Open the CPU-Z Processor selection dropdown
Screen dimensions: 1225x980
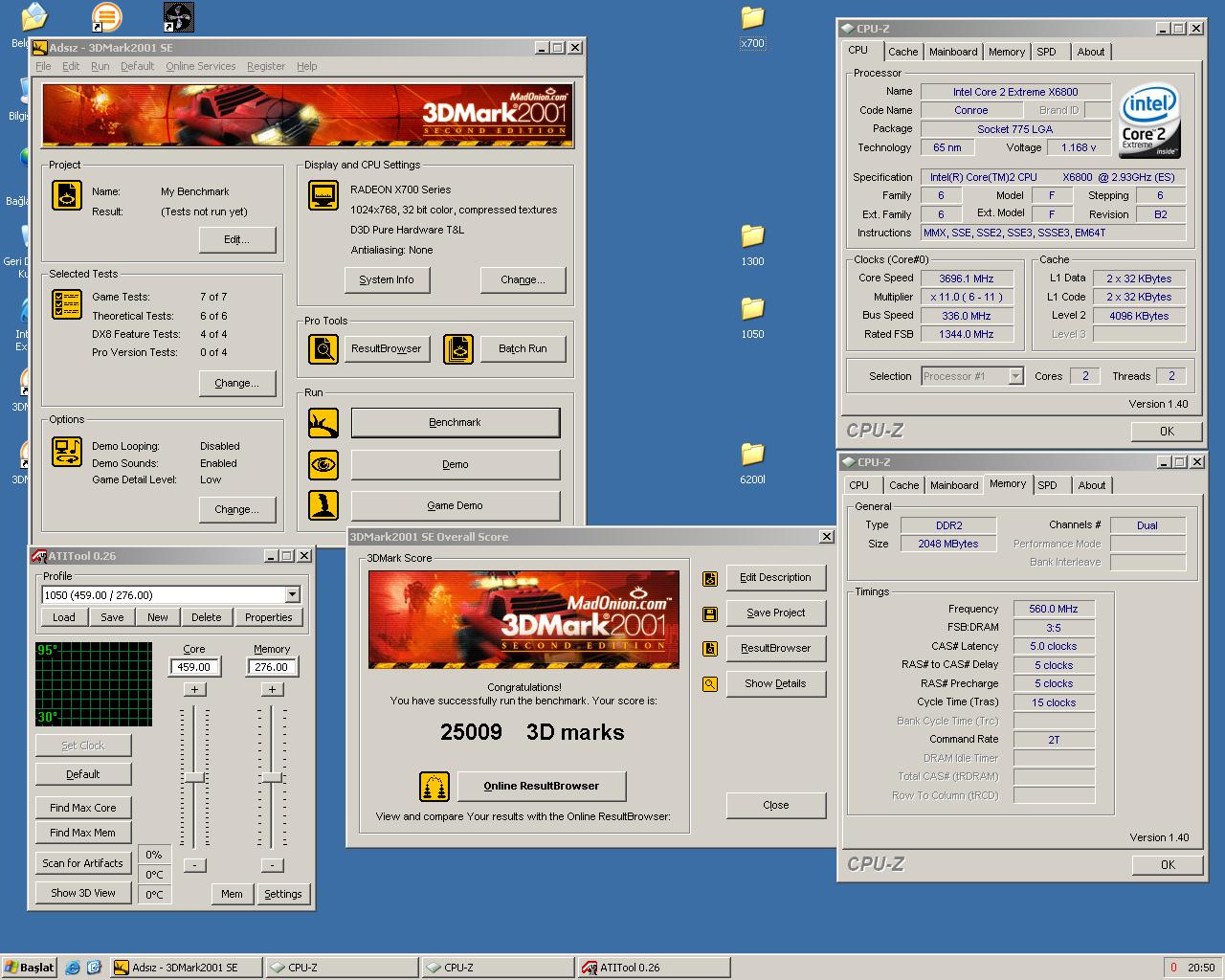pos(1015,376)
